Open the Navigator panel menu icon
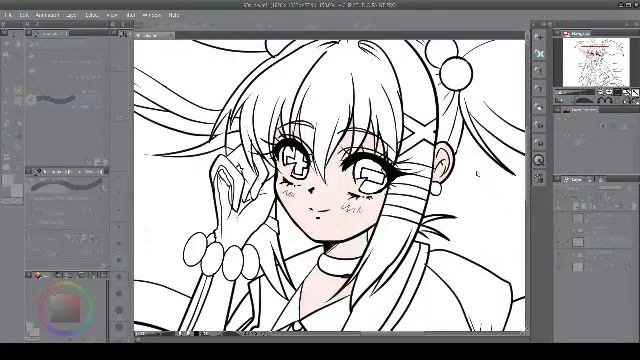 pyautogui.click(x=557, y=33)
